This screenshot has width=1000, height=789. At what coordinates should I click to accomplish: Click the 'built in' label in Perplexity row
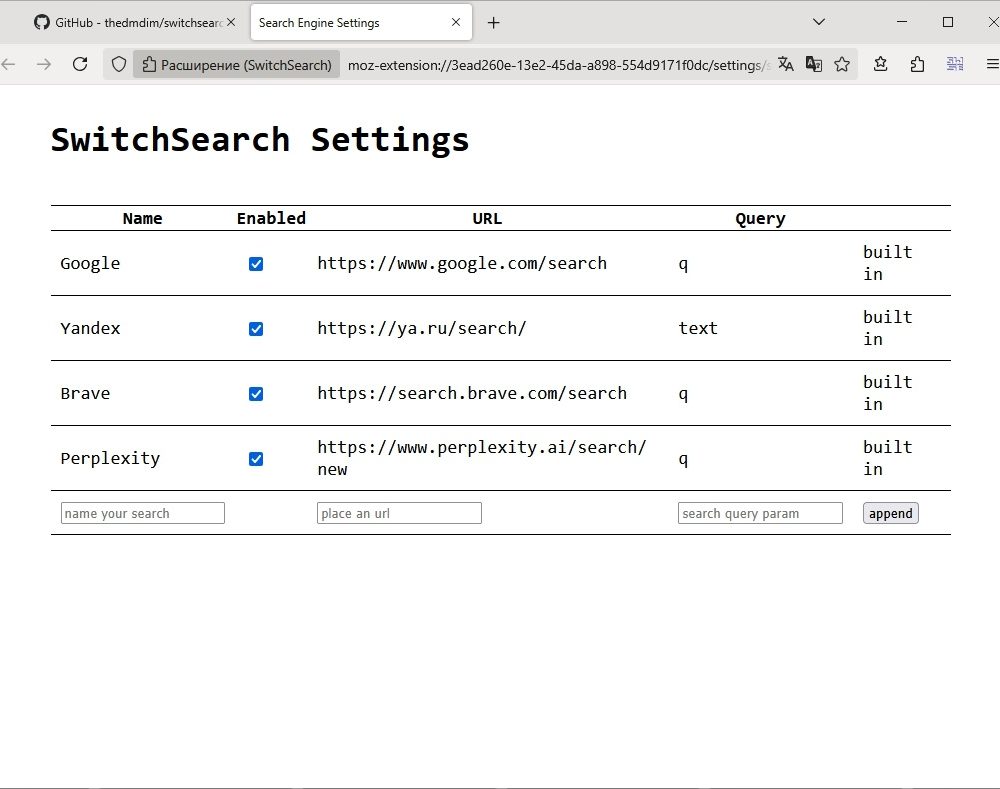pos(888,459)
